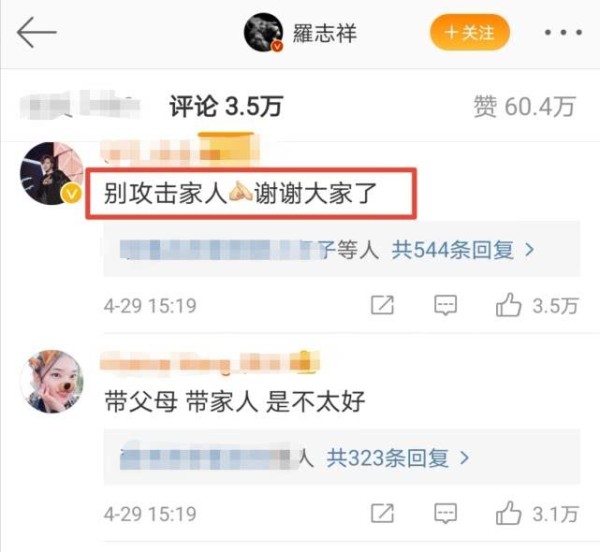Follow 羅志祥 with the orange 关注 button
The width and height of the screenshot is (600, 552).
pyautogui.click(x=470, y=33)
